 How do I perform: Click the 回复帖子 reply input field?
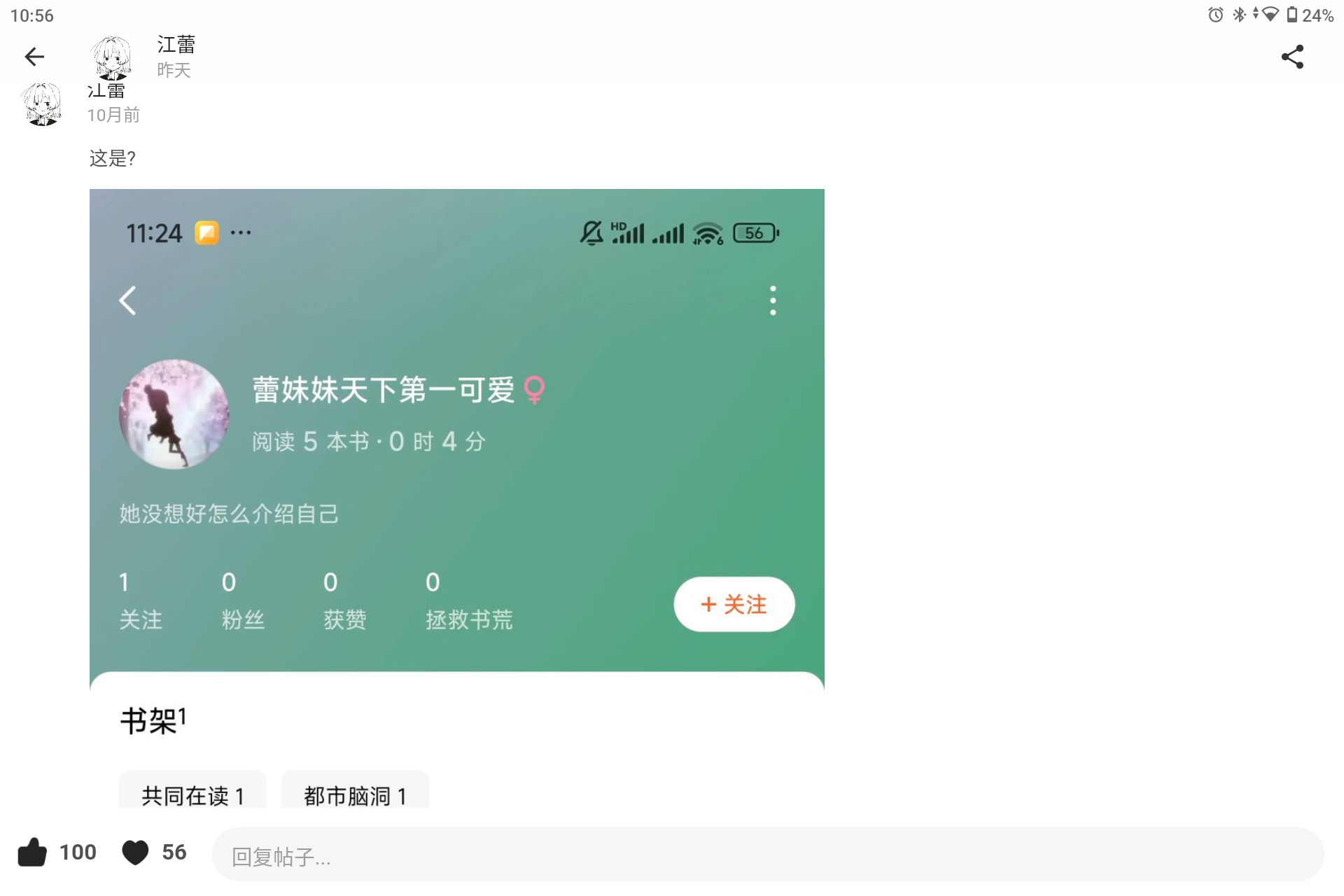point(768,855)
